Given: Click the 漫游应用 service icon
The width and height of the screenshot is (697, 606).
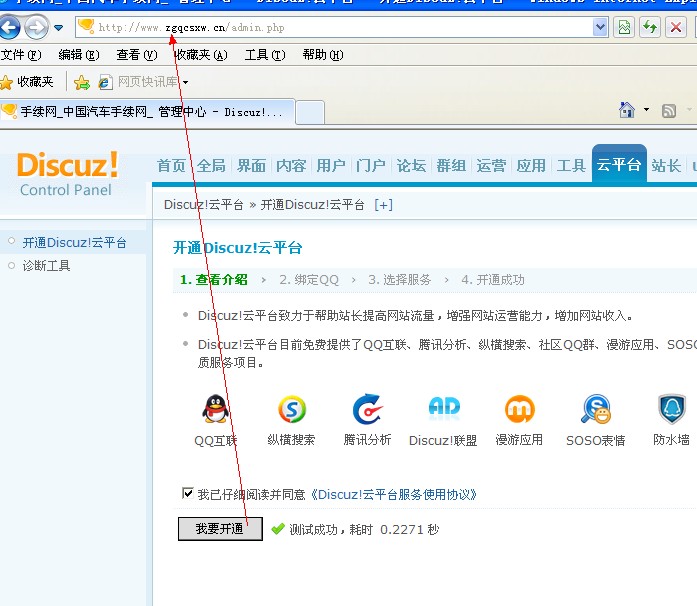Looking at the screenshot, I should 519,409.
